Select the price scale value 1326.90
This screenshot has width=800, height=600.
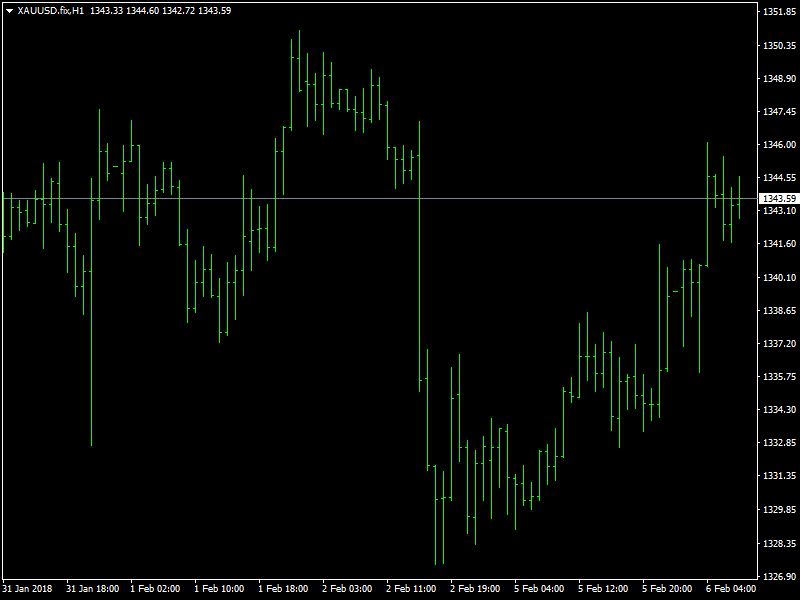click(x=779, y=577)
